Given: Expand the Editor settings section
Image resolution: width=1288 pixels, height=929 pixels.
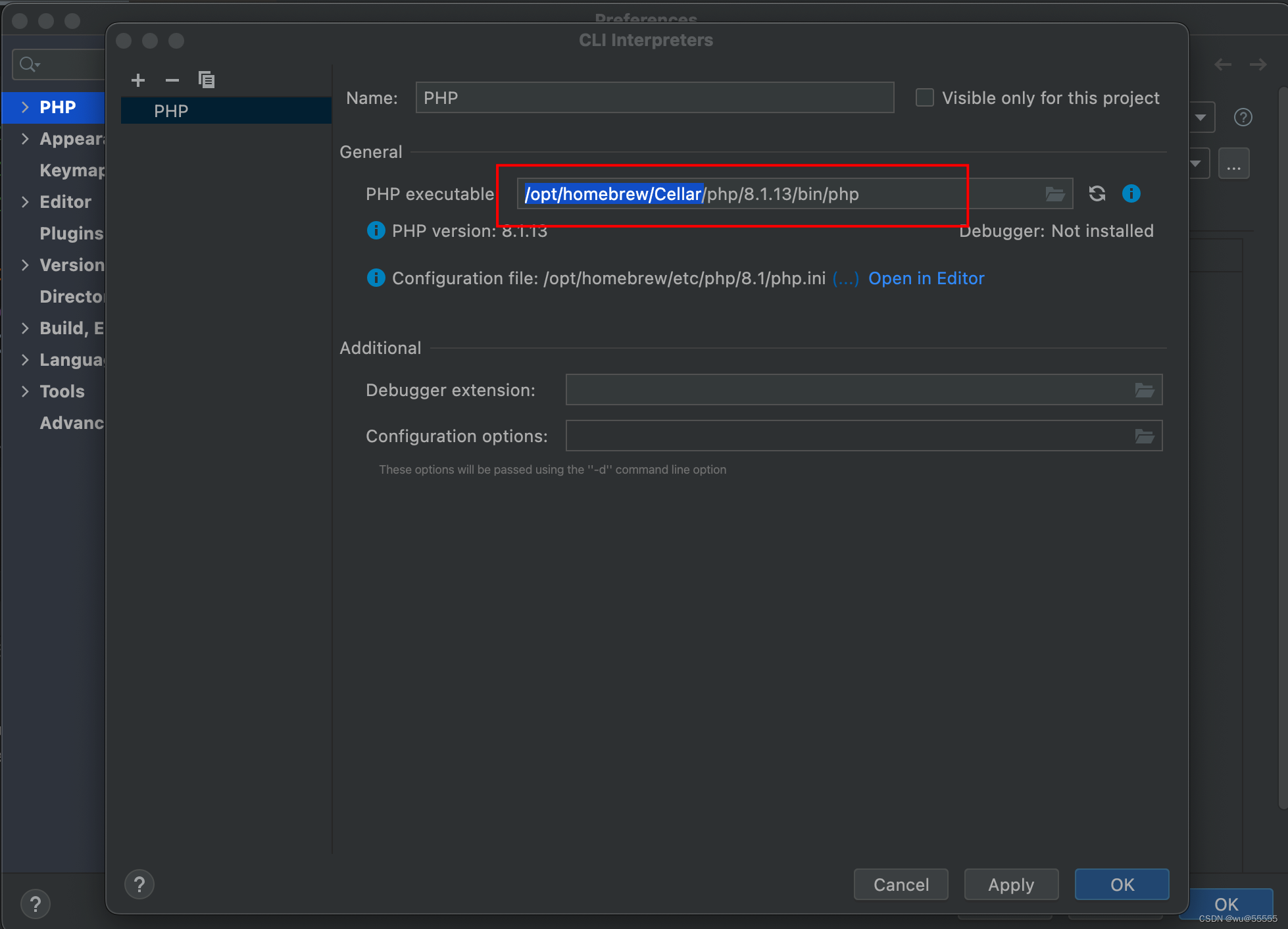Looking at the screenshot, I should (x=25, y=202).
